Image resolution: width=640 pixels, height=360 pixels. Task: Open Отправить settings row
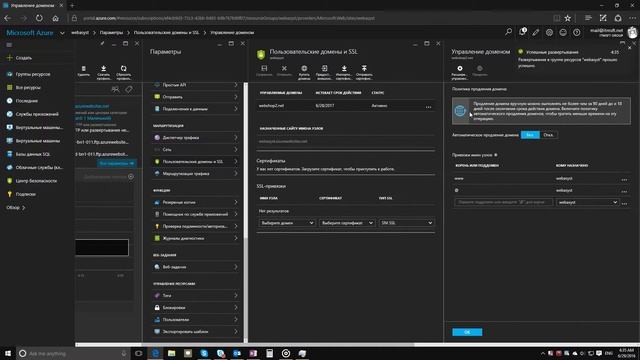tap(196, 97)
